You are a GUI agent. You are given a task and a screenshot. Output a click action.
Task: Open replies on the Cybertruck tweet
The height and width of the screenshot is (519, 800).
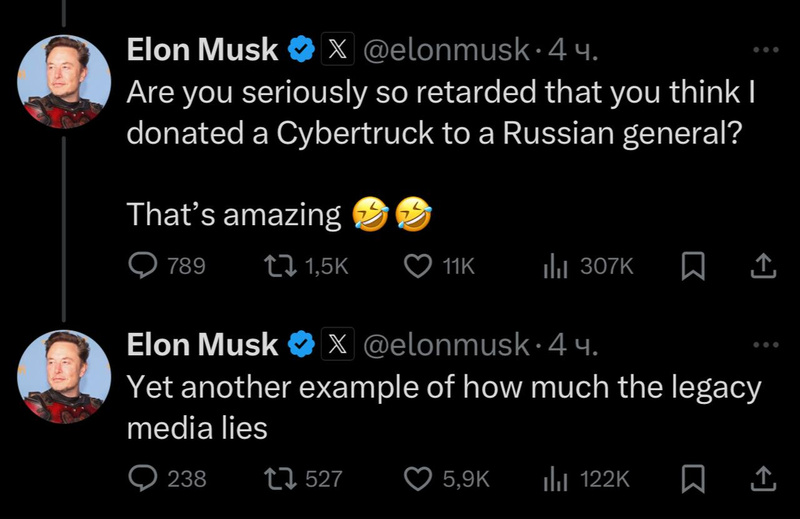tap(144, 266)
